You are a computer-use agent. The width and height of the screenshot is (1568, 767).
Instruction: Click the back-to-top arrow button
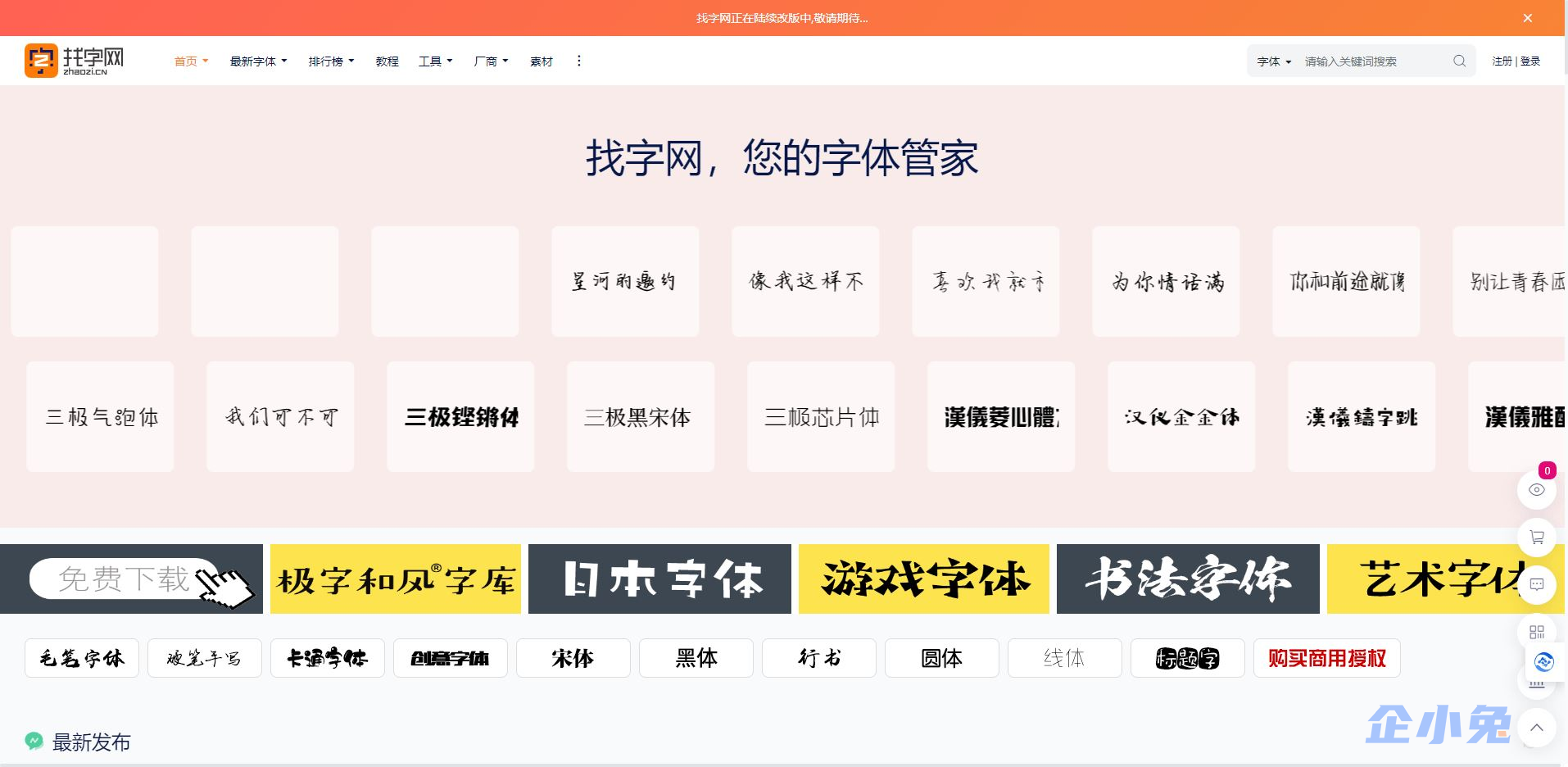[1537, 728]
